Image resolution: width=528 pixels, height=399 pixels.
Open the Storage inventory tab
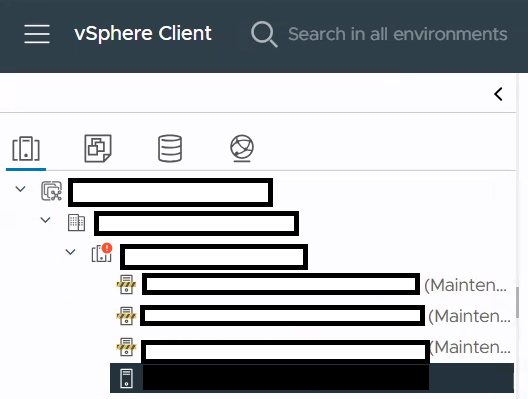coord(170,148)
